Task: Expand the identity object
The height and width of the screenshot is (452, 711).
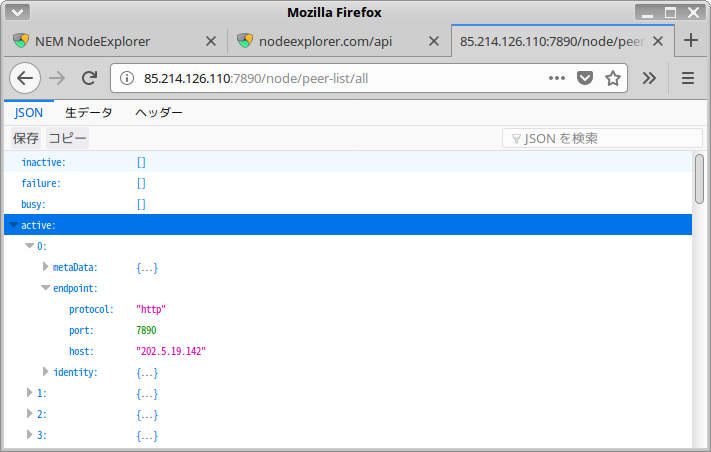Action: [46, 372]
